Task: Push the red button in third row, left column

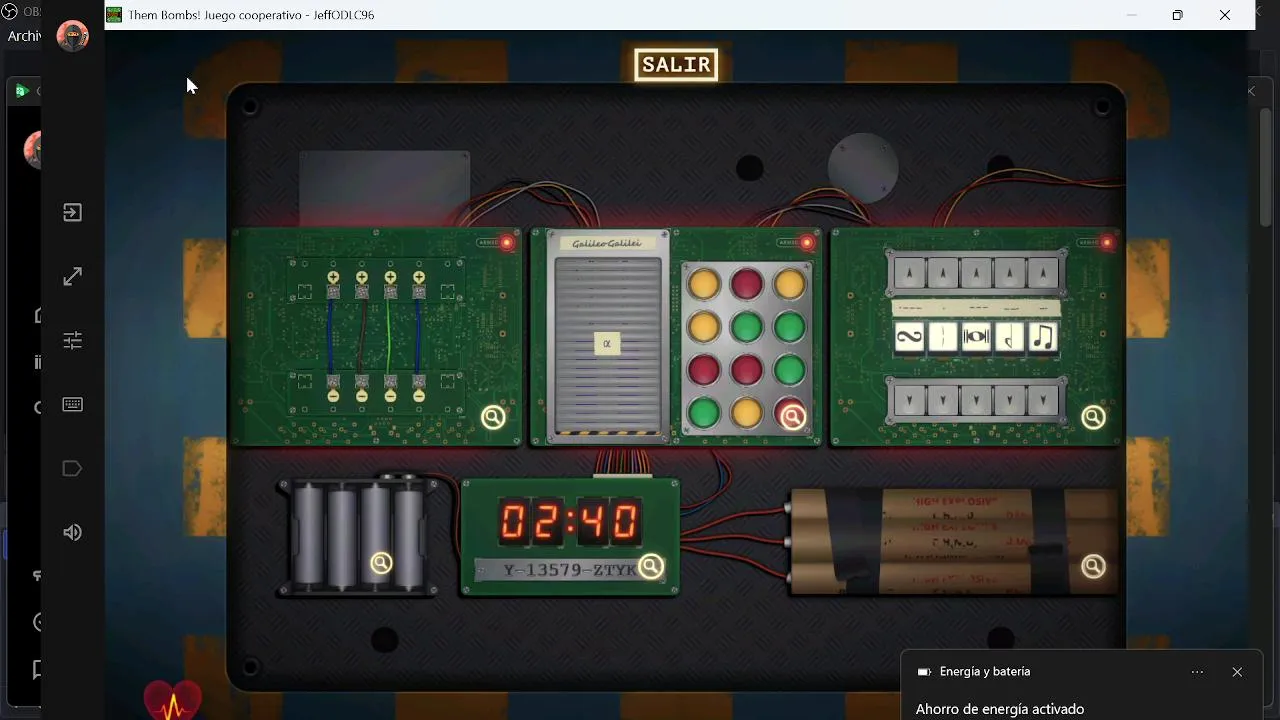Action: tap(704, 369)
